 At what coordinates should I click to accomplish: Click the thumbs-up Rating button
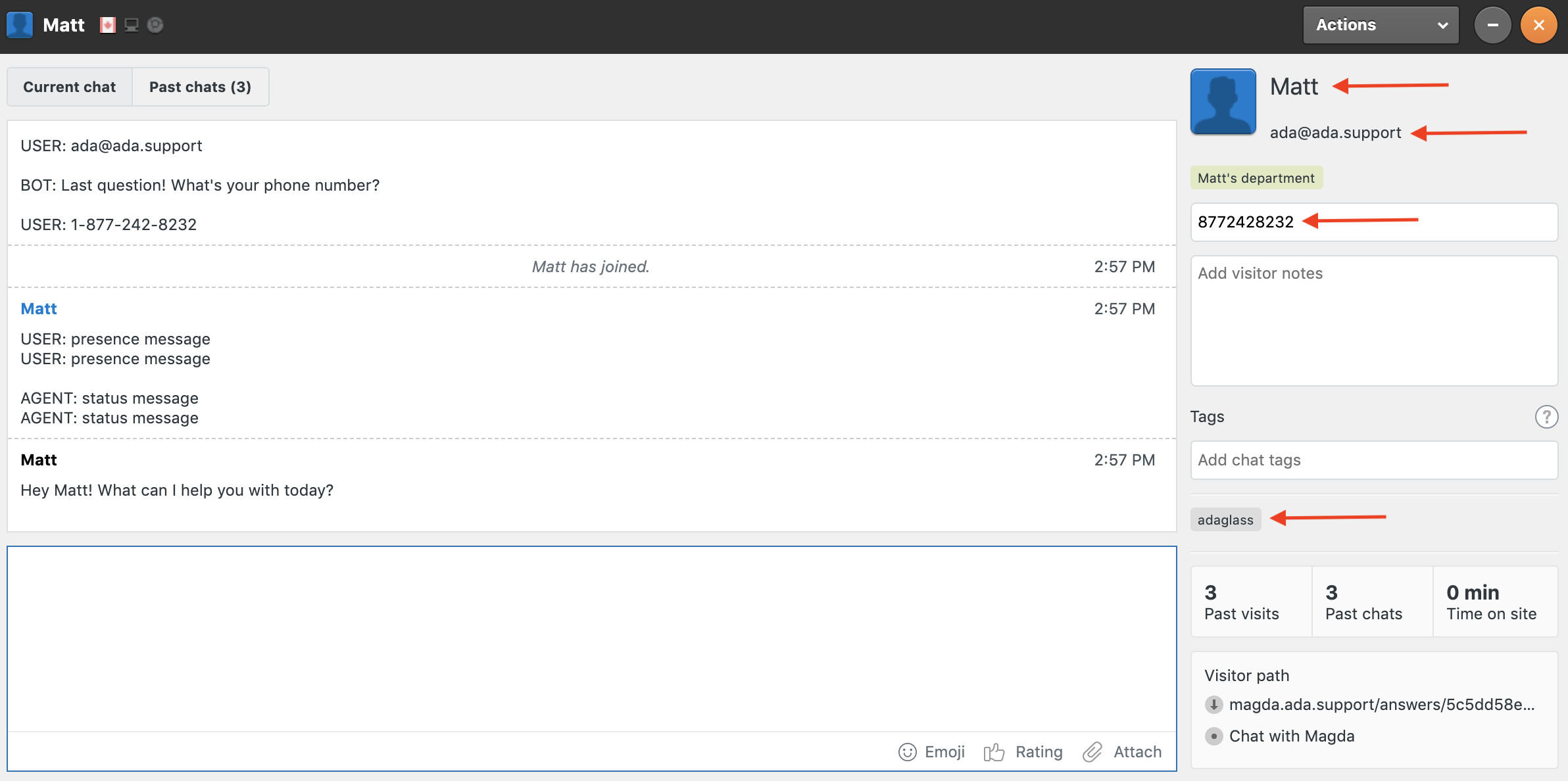(1023, 751)
